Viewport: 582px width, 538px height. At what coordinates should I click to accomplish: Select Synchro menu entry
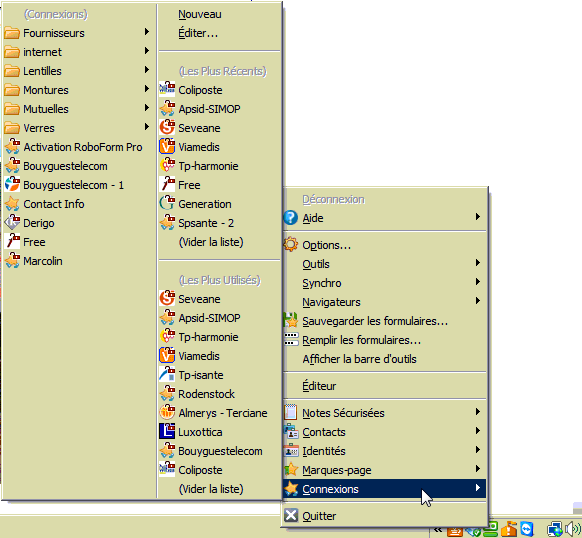385,283
